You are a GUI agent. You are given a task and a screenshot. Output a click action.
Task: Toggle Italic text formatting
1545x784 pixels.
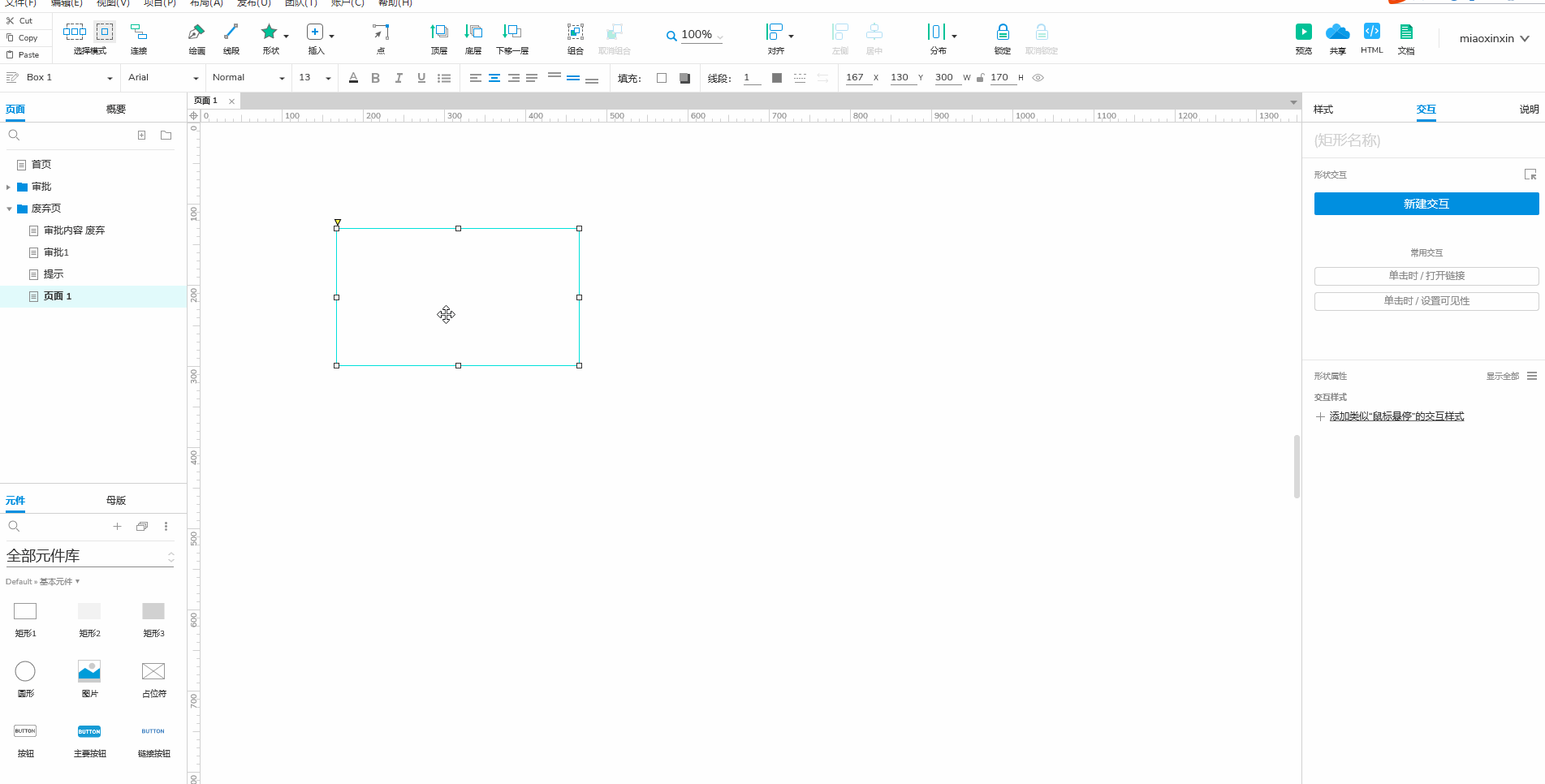399,78
